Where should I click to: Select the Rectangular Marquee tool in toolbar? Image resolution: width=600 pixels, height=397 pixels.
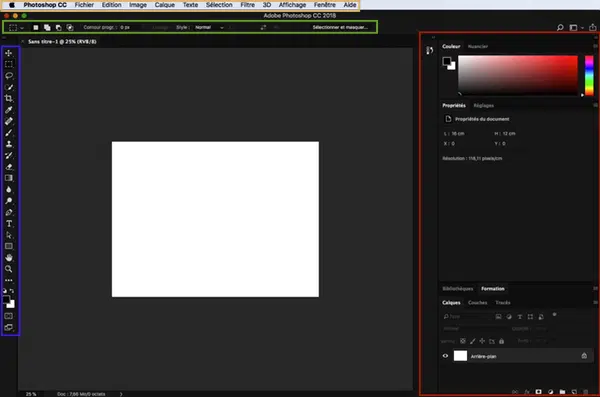click(x=8, y=64)
